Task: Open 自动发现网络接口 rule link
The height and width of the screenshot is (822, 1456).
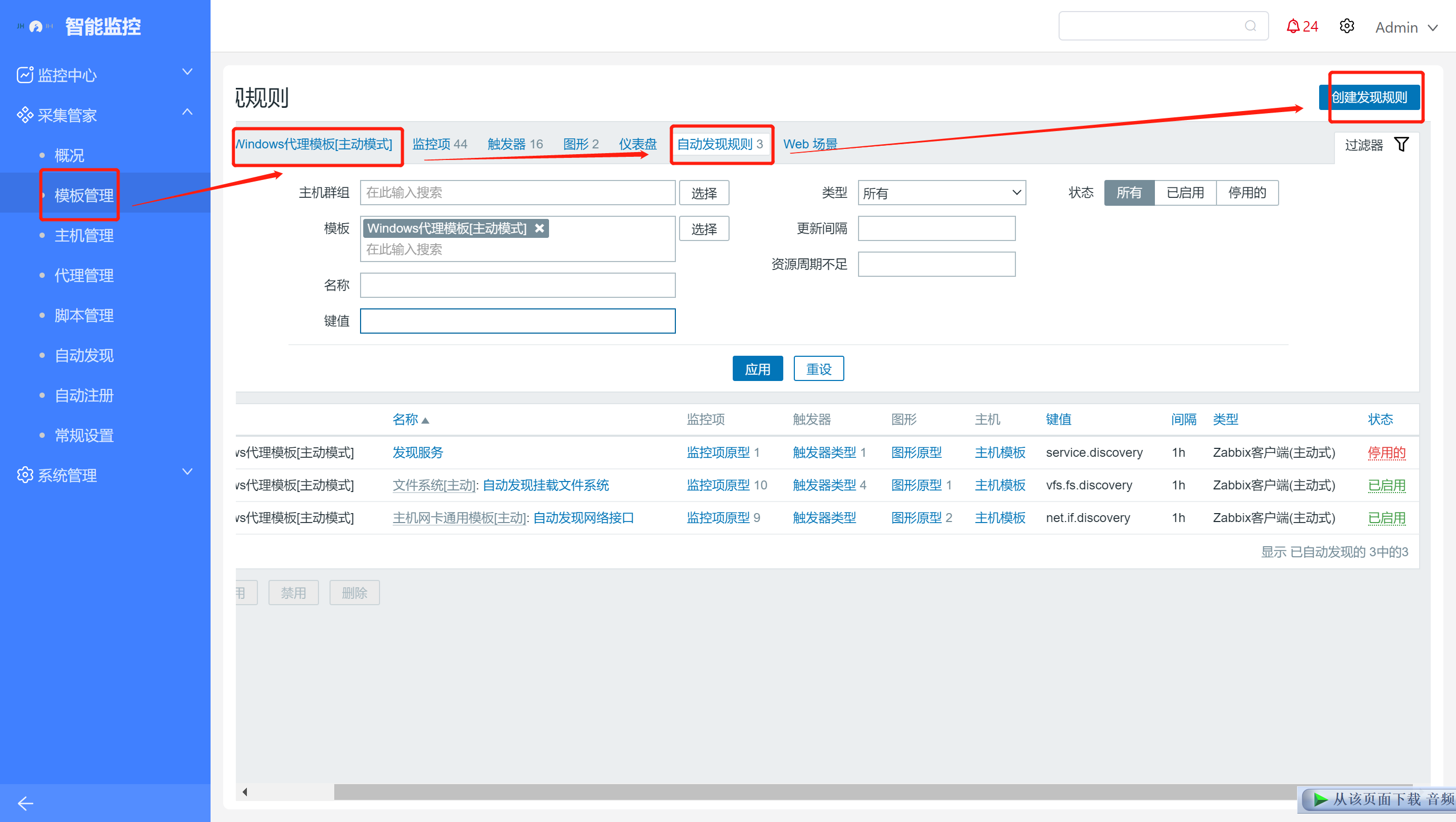Action: (x=583, y=518)
